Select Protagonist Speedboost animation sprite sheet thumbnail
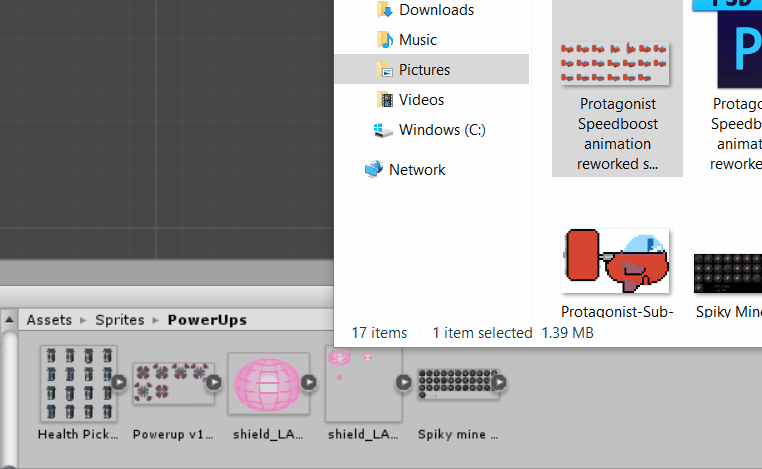The width and height of the screenshot is (762, 469). (615, 63)
